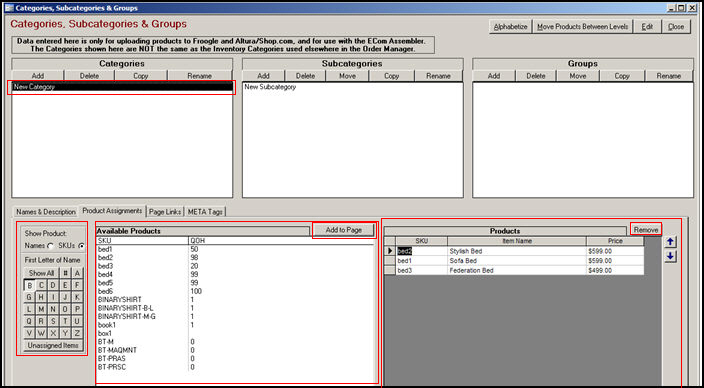
Task: Click Copy under Categories
Action: click(141, 76)
